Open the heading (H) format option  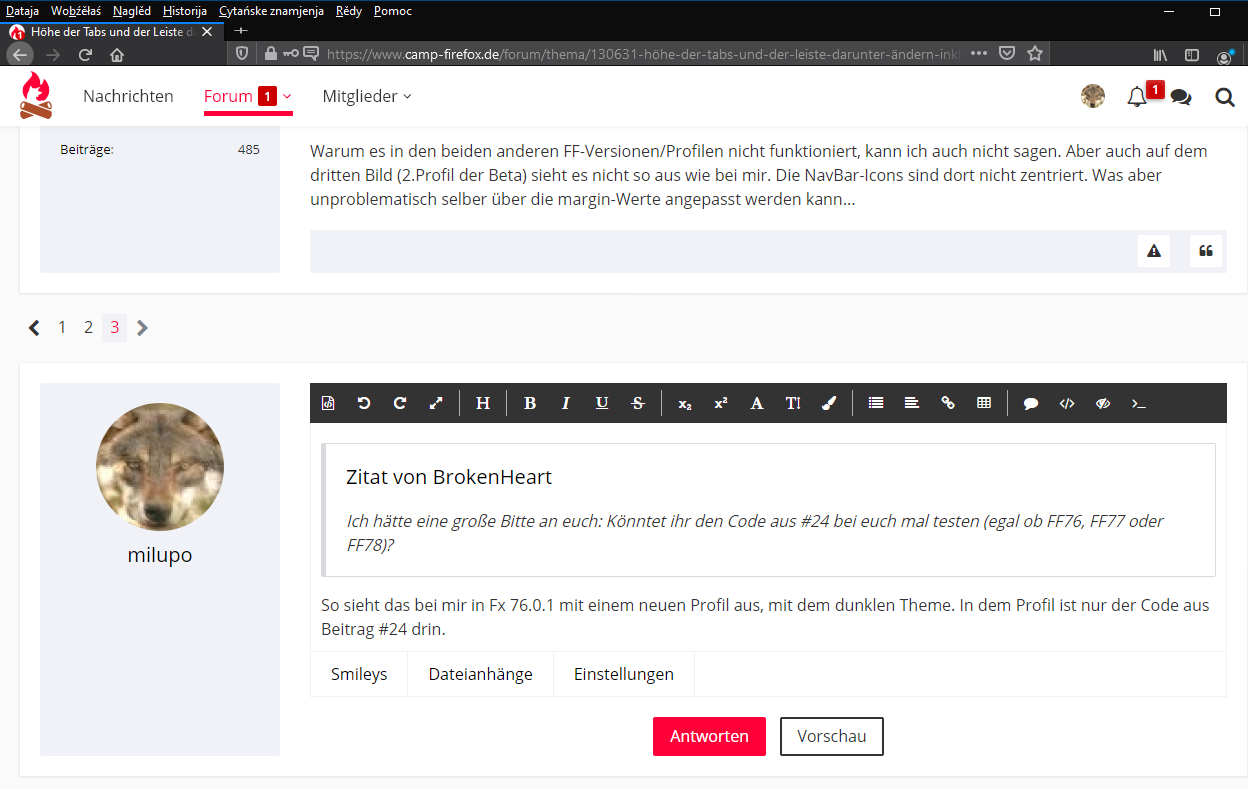tap(483, 403)
